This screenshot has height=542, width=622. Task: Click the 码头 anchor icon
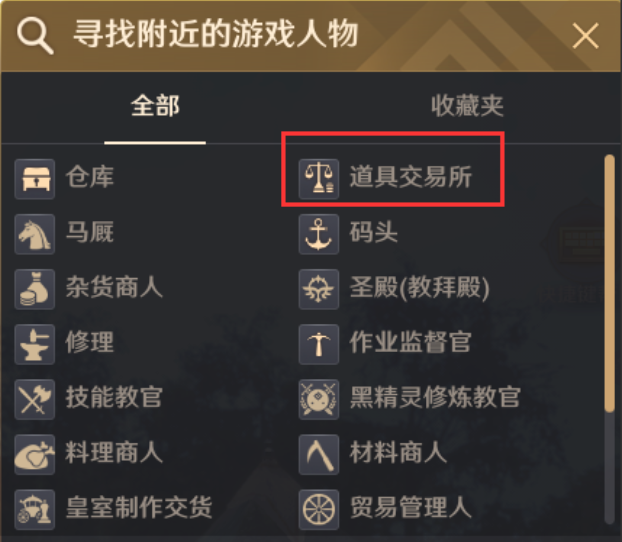(x=319, y=234)
